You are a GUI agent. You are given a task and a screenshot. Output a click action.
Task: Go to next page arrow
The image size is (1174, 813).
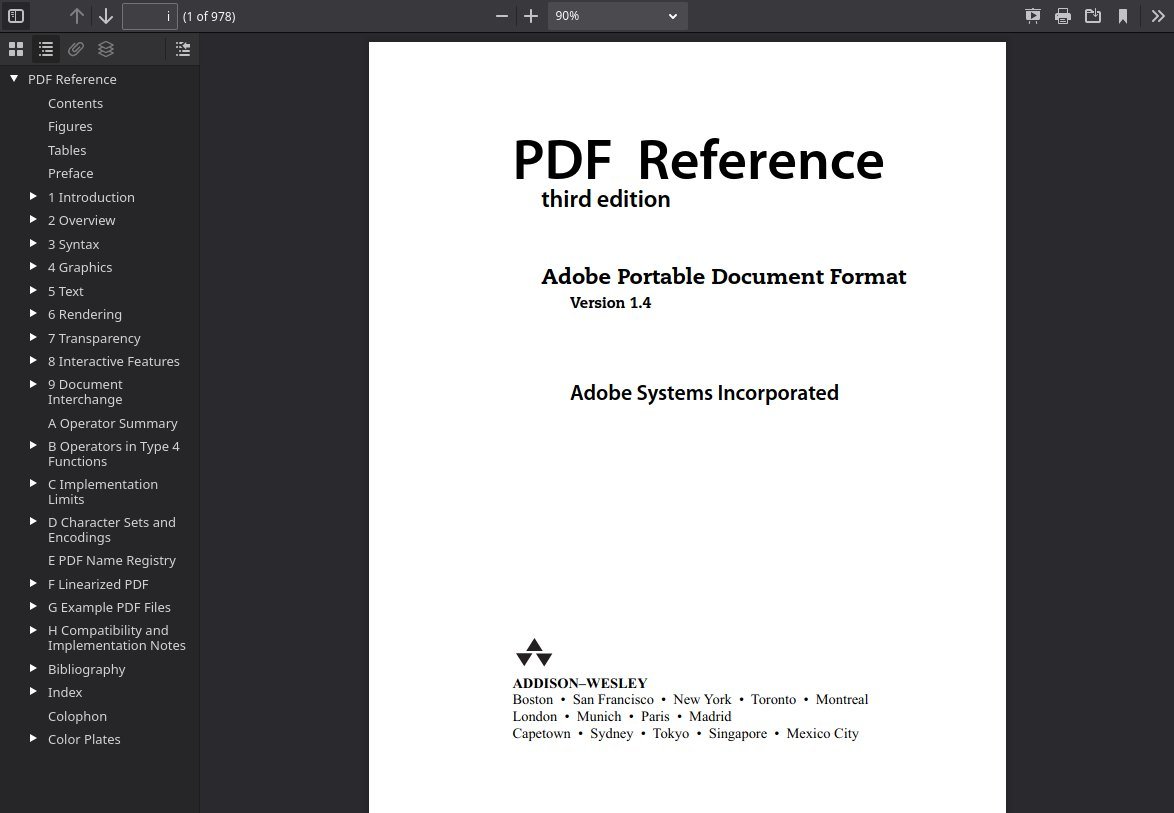(x=106, y=16)
